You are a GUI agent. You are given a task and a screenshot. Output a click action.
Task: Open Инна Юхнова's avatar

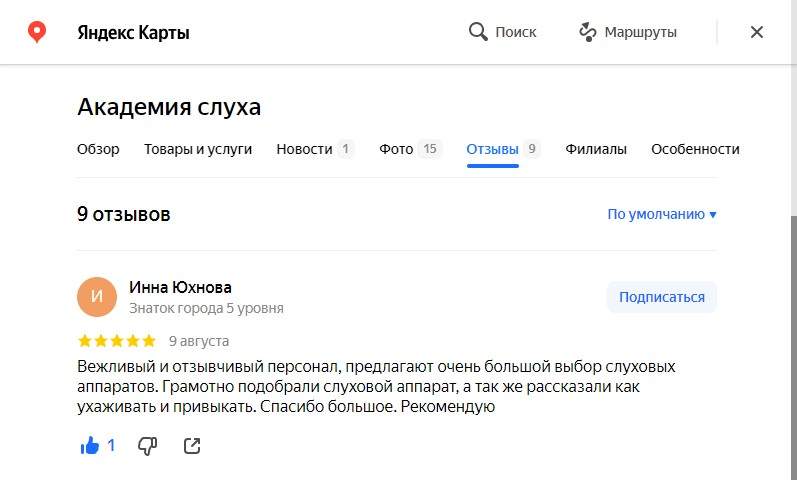coord(97,296)
